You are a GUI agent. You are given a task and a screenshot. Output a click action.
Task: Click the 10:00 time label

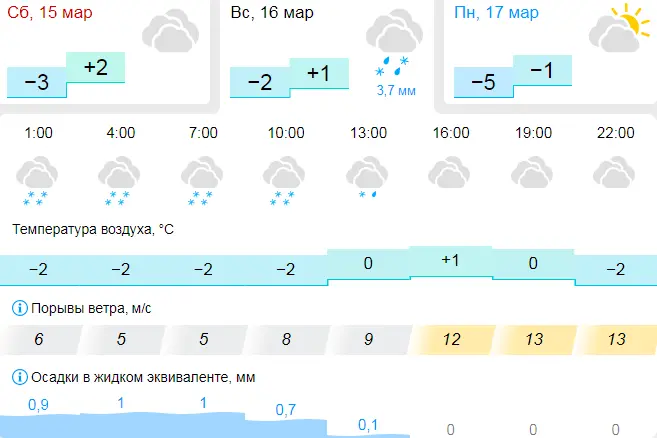click(286, 133)
